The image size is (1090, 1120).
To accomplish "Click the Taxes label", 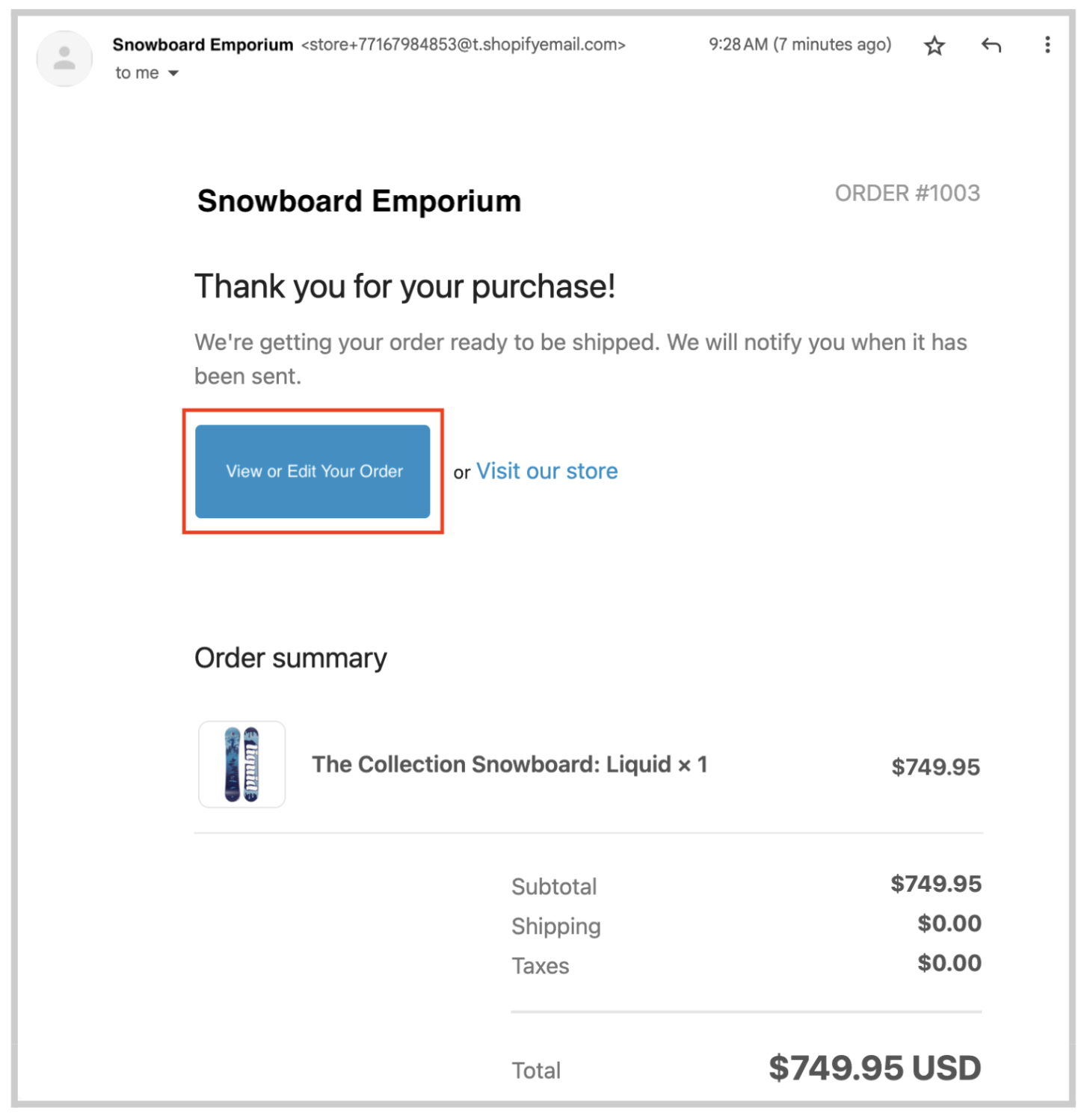I will [540, 966].
